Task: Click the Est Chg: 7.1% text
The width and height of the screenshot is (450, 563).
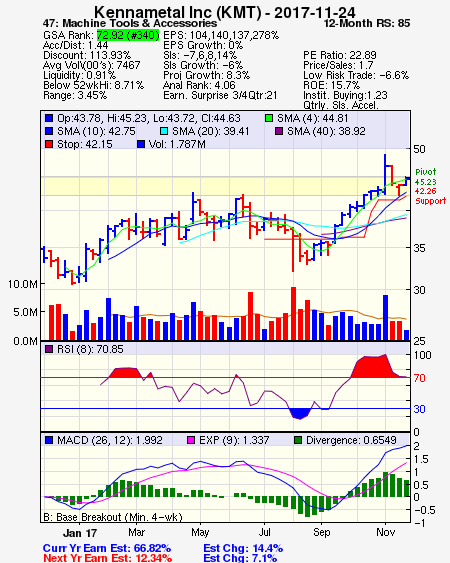Action: pos(240,558)
